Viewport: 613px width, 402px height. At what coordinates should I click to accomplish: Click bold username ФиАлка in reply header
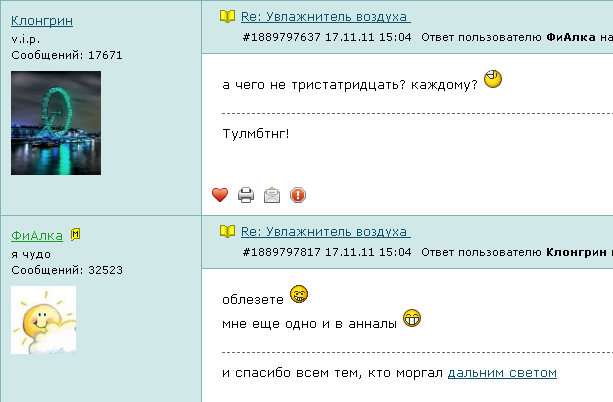pyautogui.click(x=571, y=37)
